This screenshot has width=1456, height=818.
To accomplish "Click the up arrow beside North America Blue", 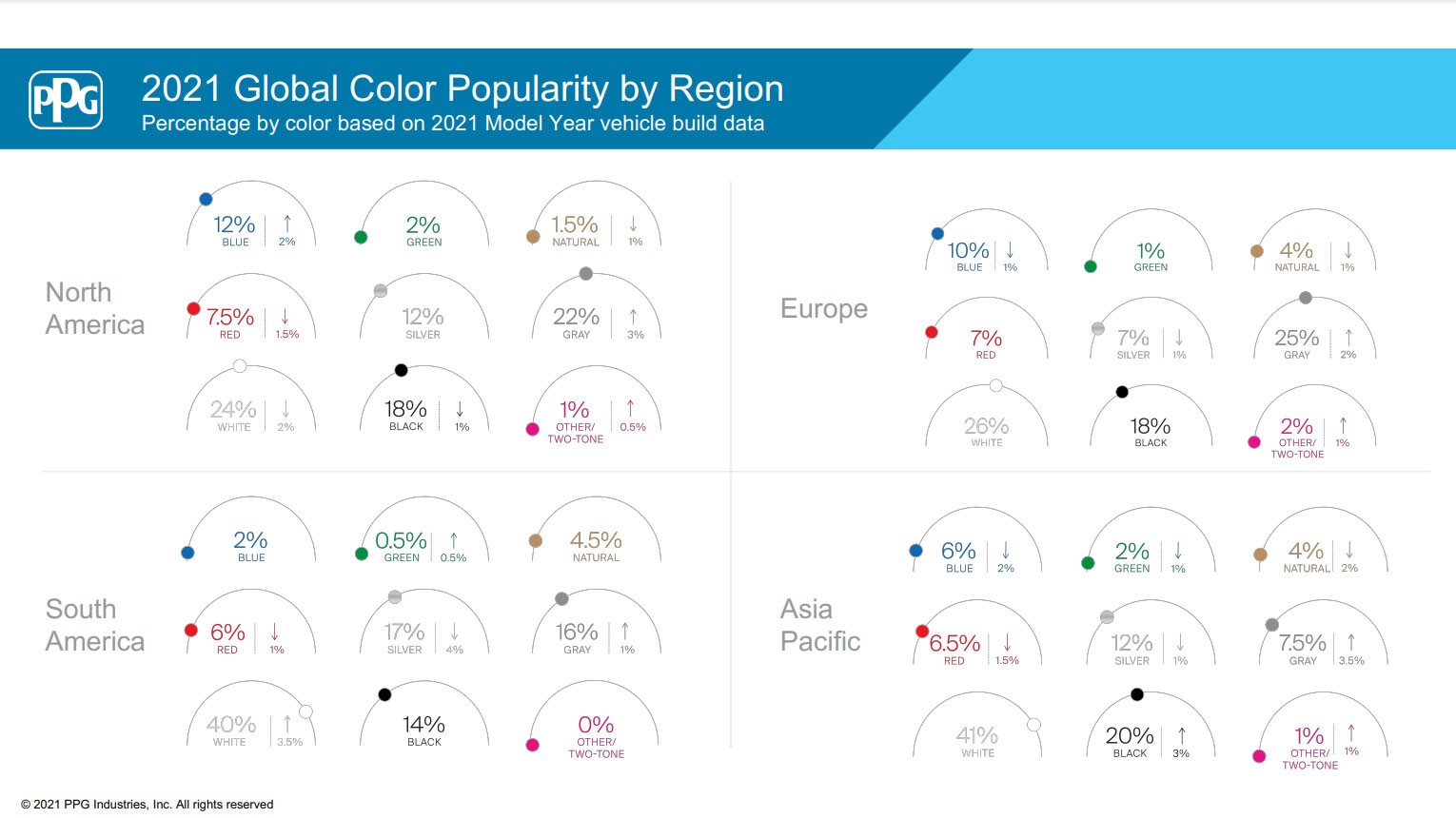I will 287,223.
